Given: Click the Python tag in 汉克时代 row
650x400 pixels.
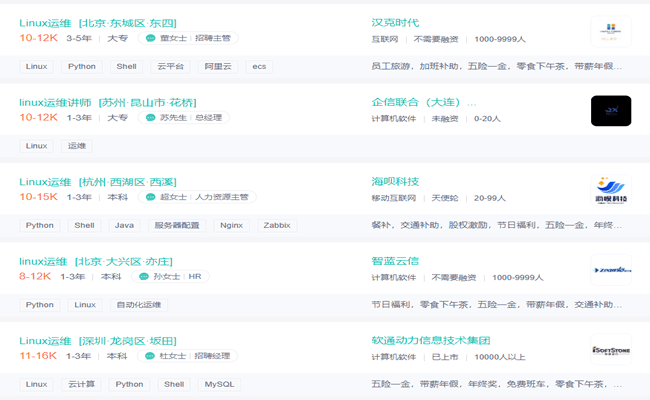Looking at the screenshot, I should [82, 66].
